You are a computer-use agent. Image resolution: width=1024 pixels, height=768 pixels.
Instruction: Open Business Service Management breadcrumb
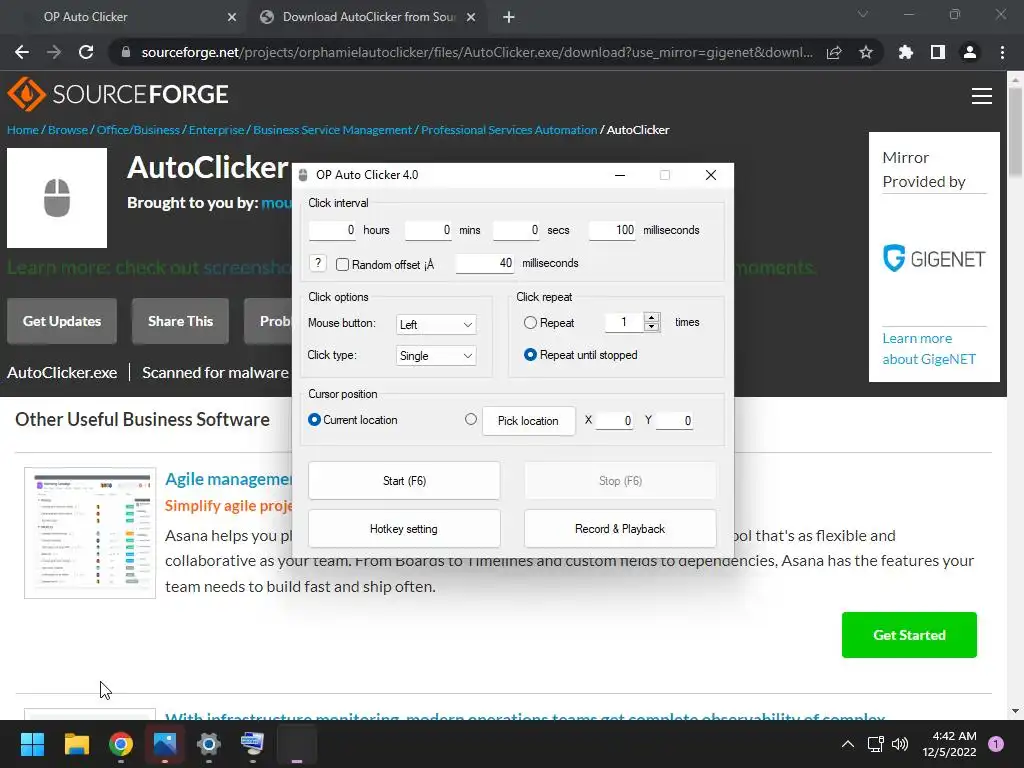[x=332, y=130]
